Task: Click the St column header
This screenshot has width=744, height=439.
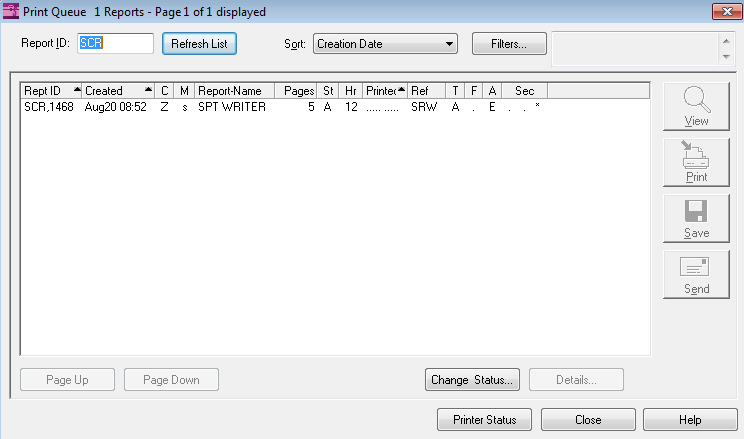Action: [x=328, y=91]
